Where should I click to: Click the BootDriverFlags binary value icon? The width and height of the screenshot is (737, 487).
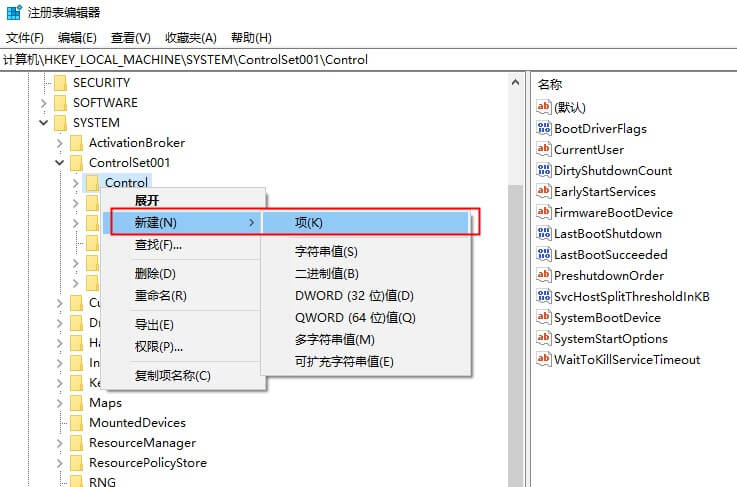click(544, 129)
